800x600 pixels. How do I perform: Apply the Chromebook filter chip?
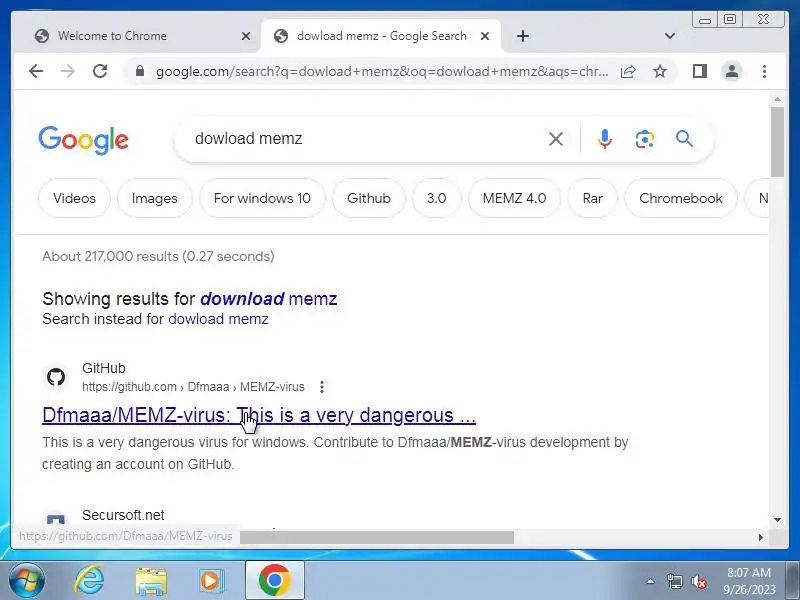click(x=681, y=198)
